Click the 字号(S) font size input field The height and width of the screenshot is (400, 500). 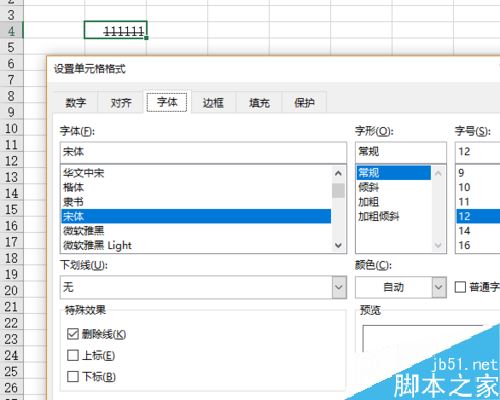tap(478, 152)
